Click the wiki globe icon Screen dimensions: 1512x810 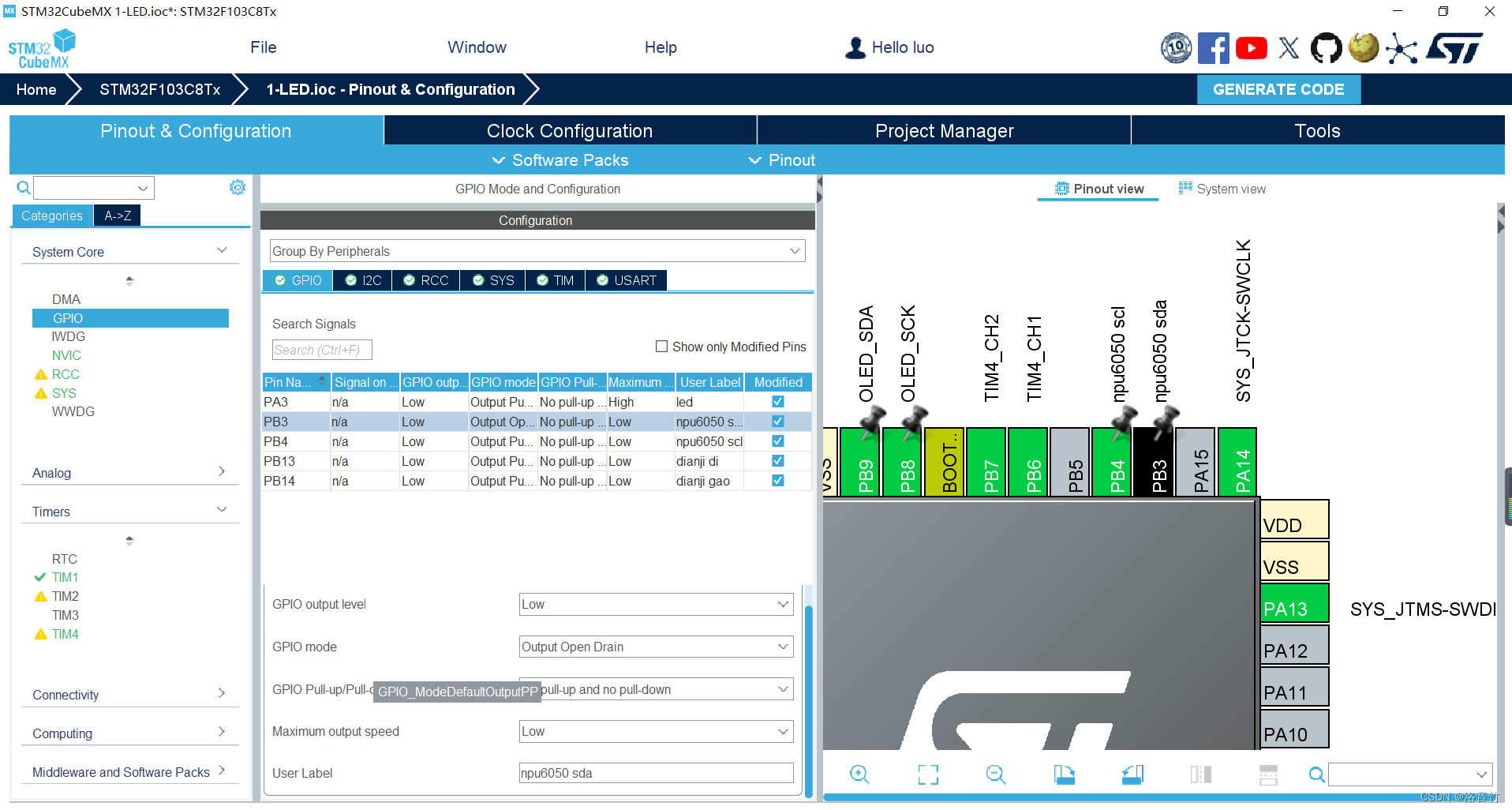[1364, 47]
